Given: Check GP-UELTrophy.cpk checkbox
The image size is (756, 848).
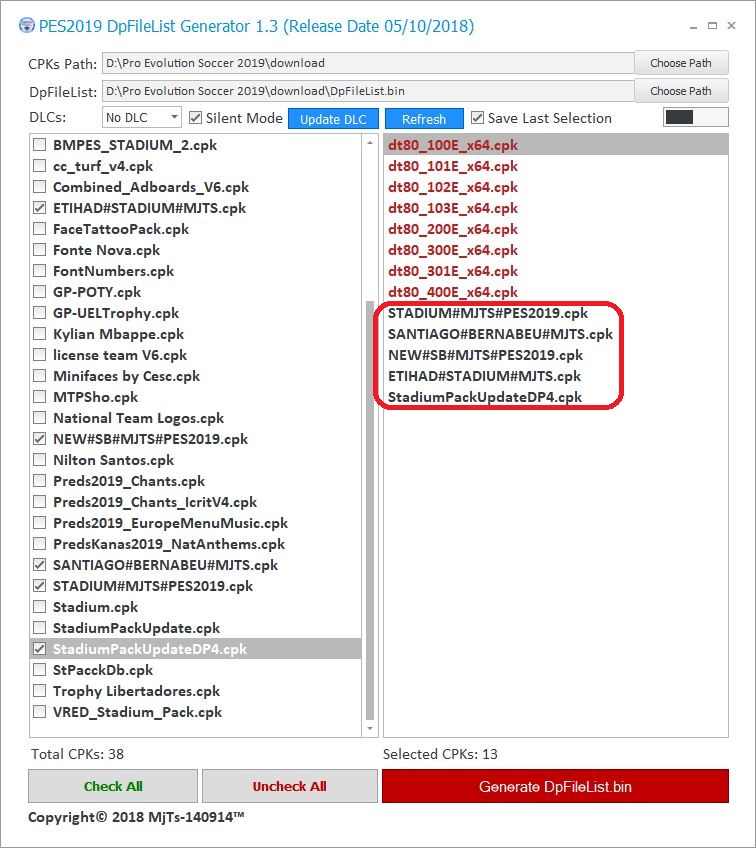Looking at the screenshot, I should (x=39, y=313).
